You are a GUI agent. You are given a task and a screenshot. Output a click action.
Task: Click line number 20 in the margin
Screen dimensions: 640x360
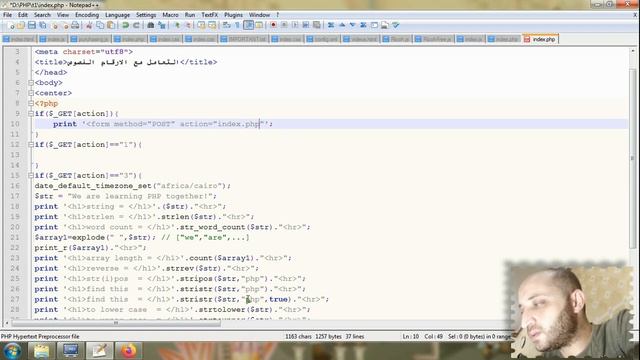(15, 227)
